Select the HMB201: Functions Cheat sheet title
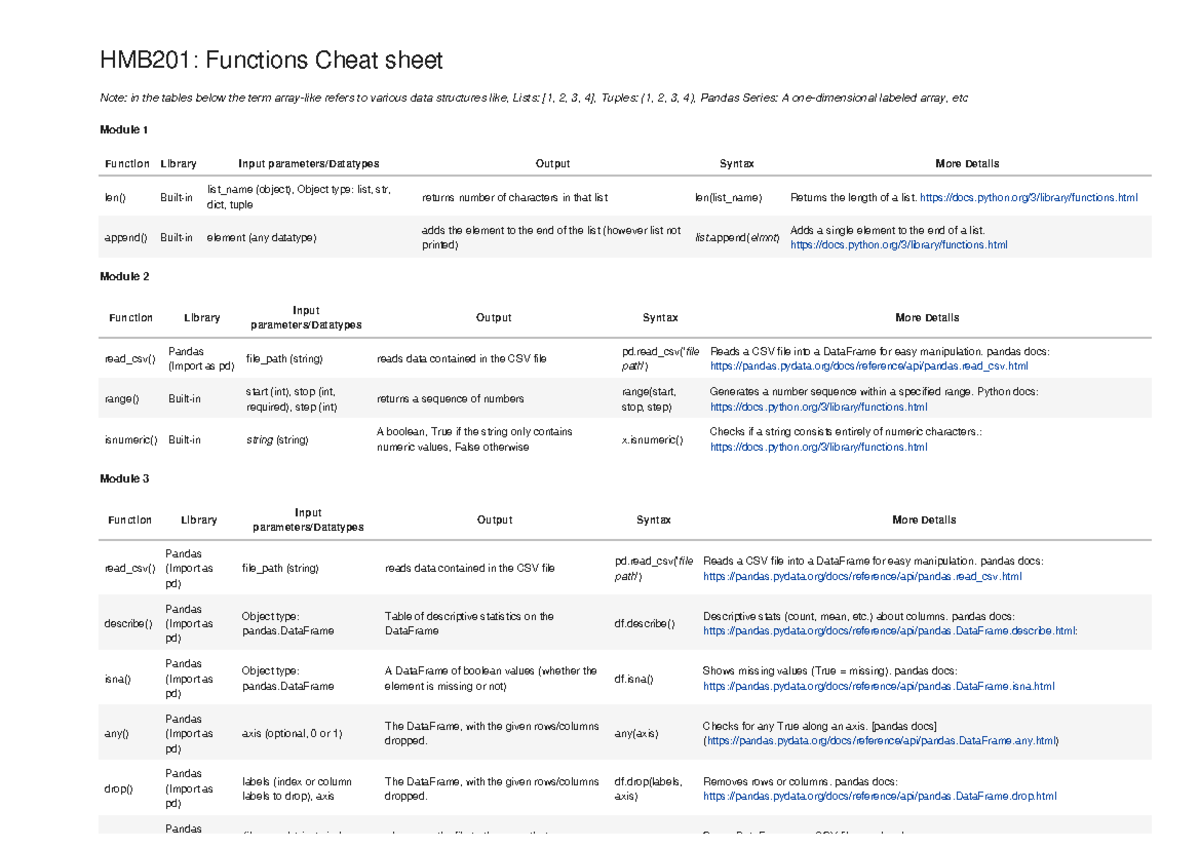The image size is (1200, 848). (x=270, y=60)
